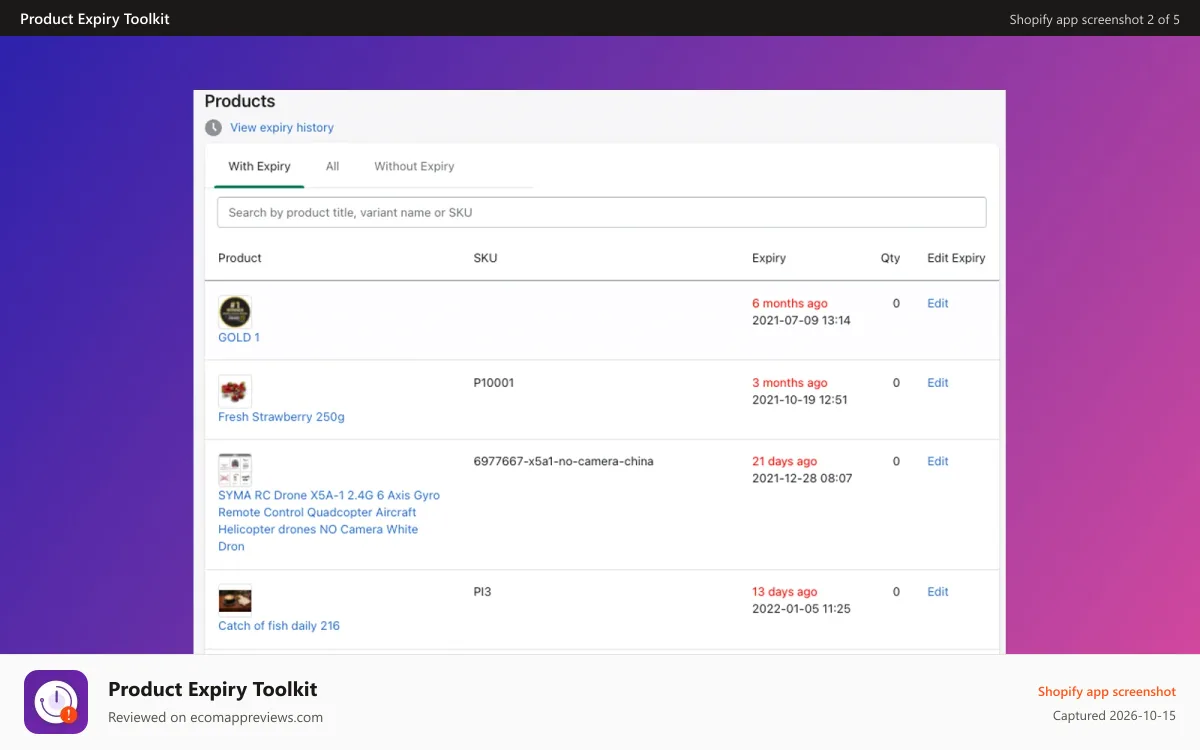Select the date 2021-07-09 13:14
The image size is (1200, 750).
coord(801,320)
